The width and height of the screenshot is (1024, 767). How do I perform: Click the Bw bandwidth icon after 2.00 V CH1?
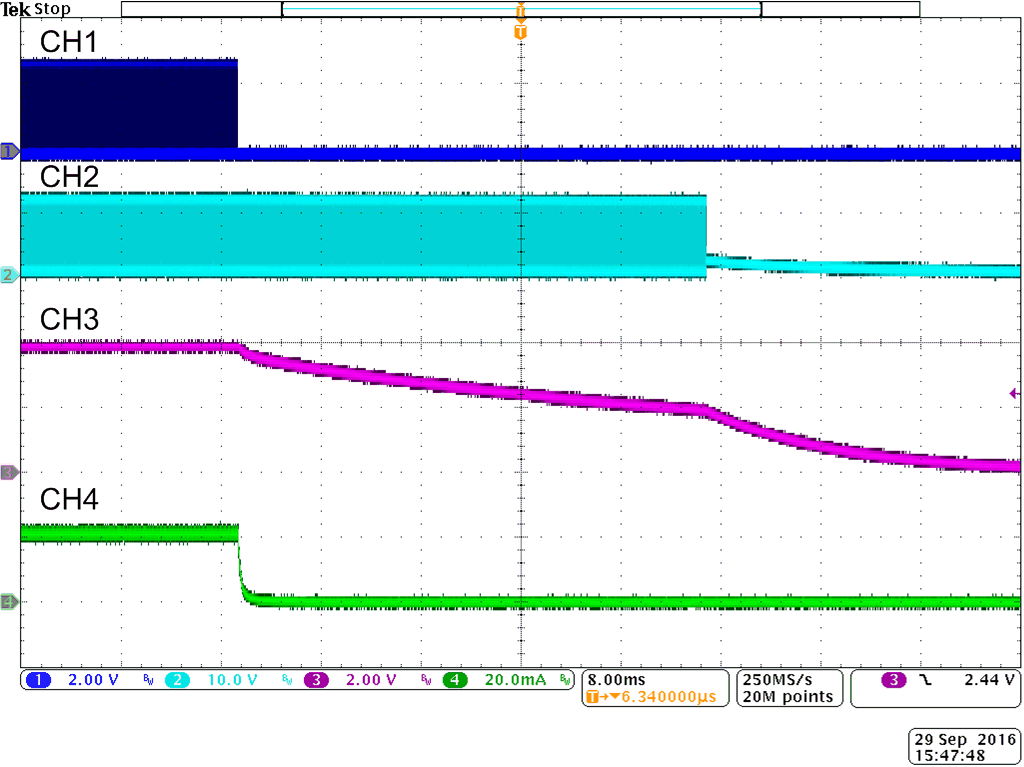pos(147,680)
